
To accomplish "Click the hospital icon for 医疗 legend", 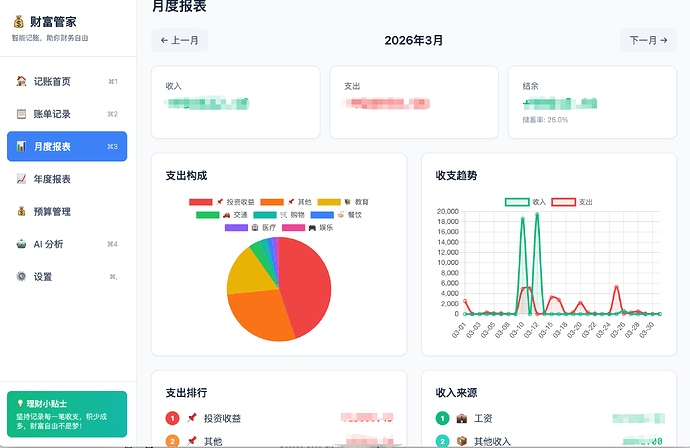I will 255,228.
